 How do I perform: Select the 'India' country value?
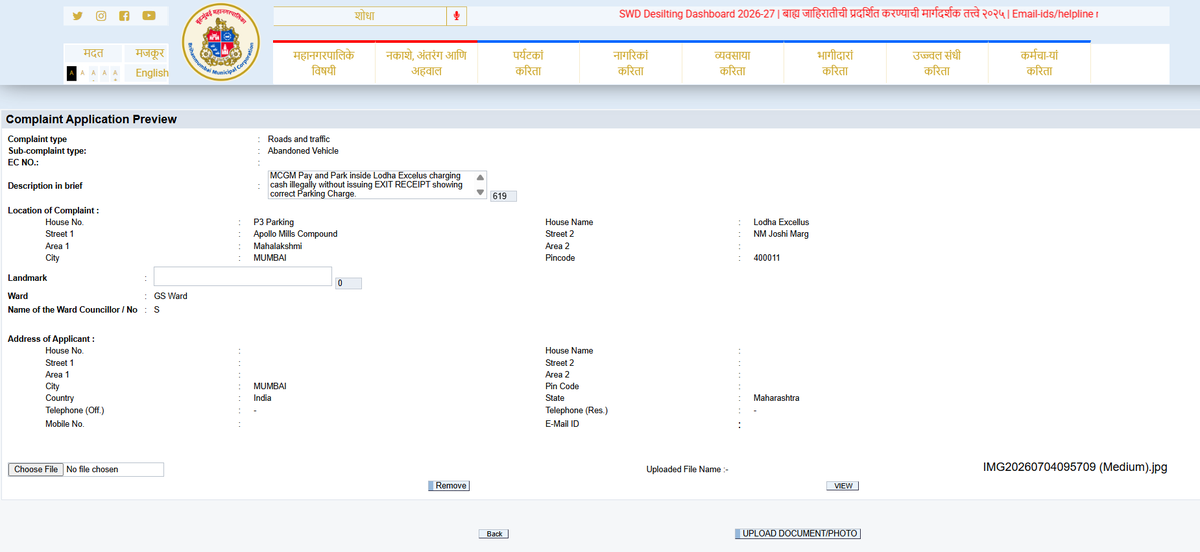(262, 398)
